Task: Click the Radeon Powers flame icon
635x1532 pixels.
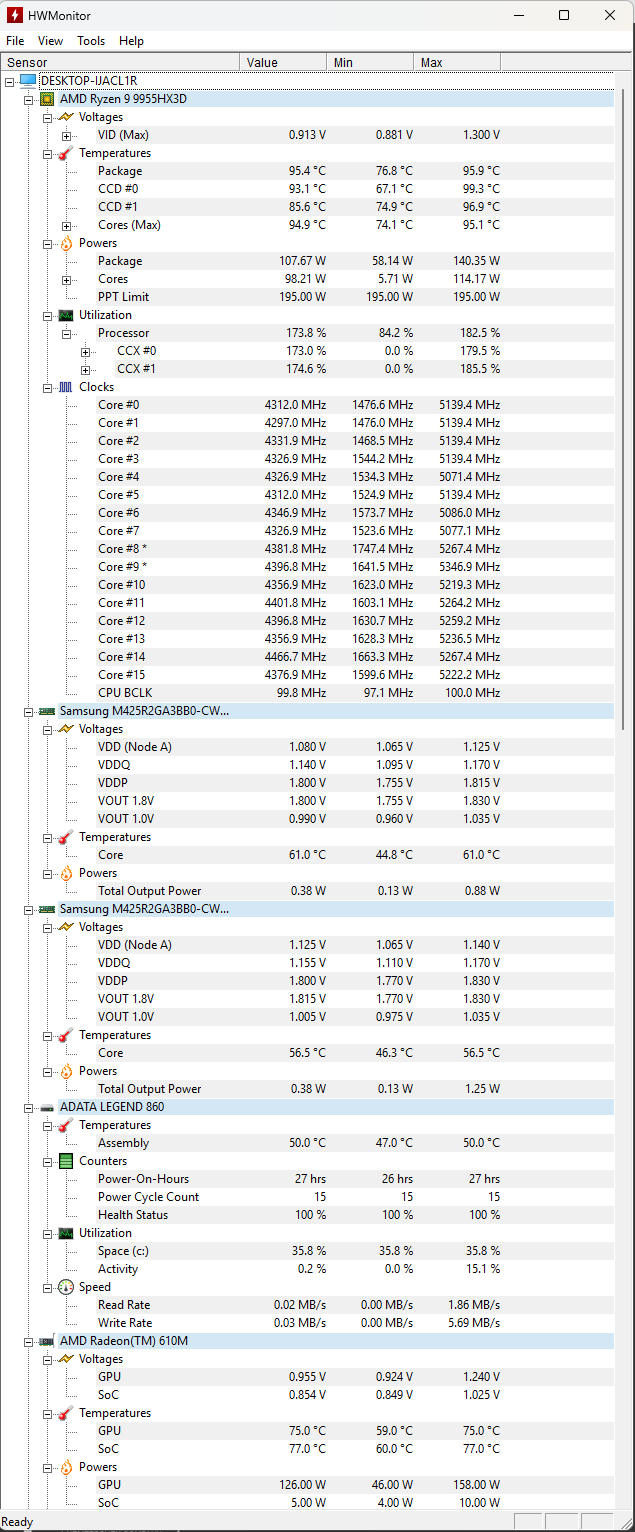Action: [66, 1467]
